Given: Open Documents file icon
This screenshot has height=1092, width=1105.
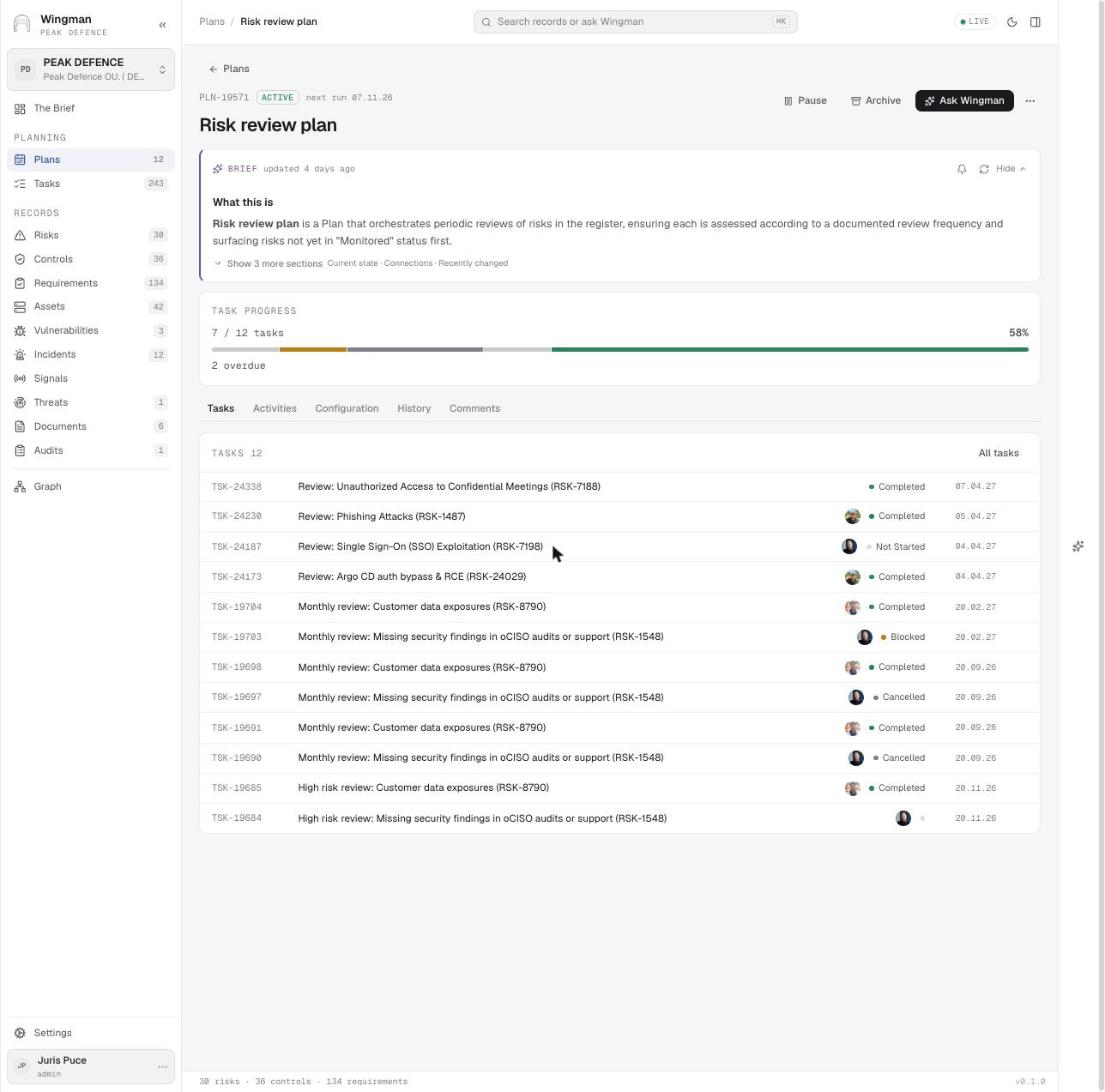Looking at the screenshot, I should pyautogui.click(x=20, y=427).
